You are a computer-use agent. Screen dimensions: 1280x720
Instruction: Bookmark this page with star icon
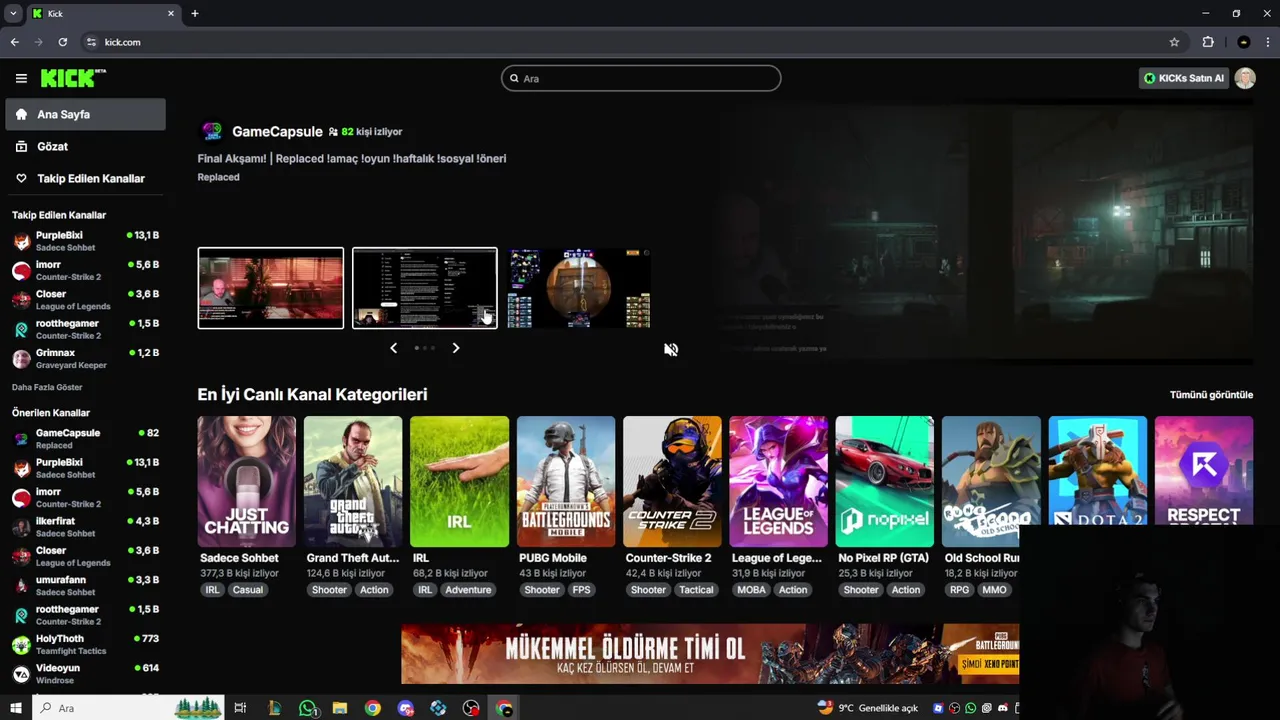(1174, 42)
